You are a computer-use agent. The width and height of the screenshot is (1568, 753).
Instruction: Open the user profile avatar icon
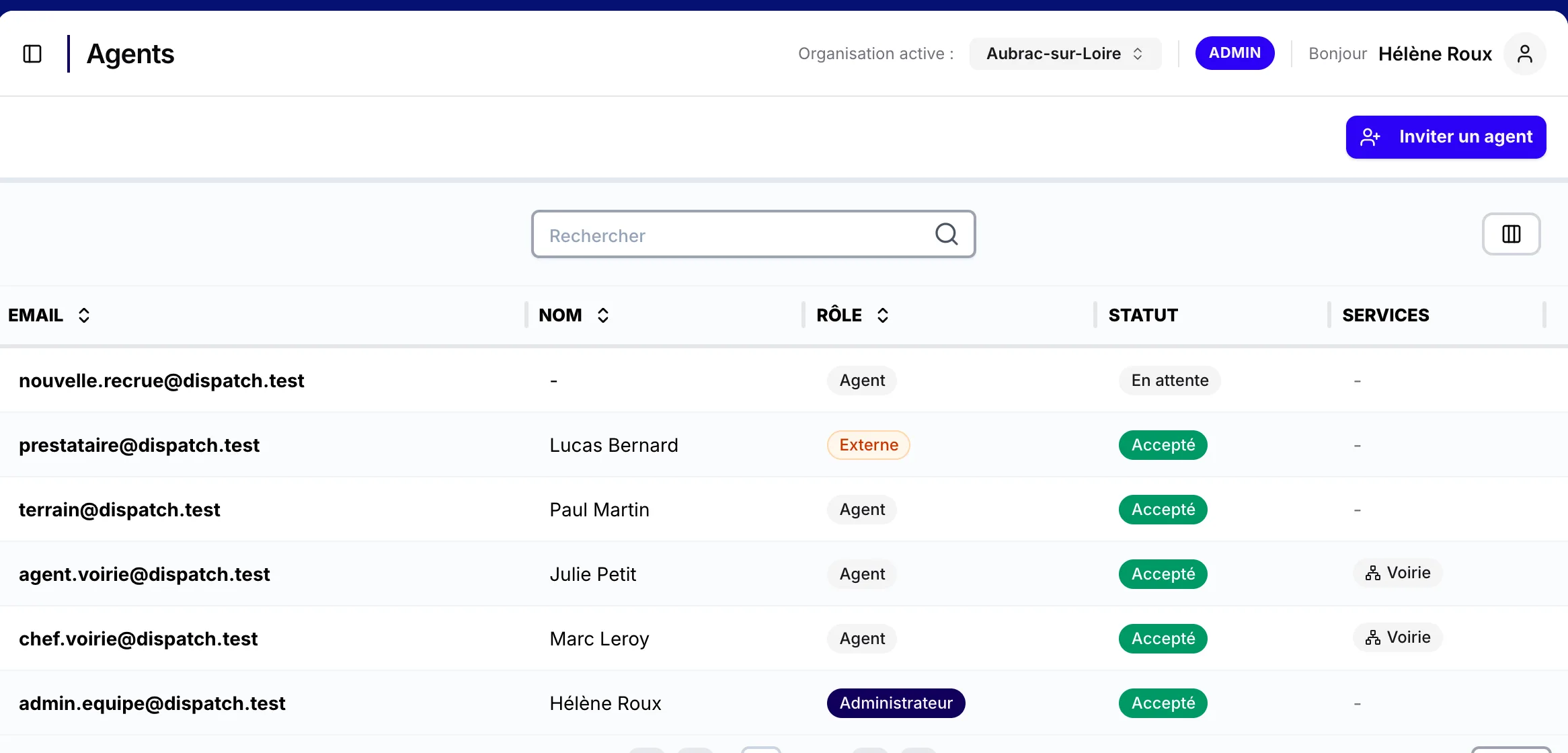1525,54
